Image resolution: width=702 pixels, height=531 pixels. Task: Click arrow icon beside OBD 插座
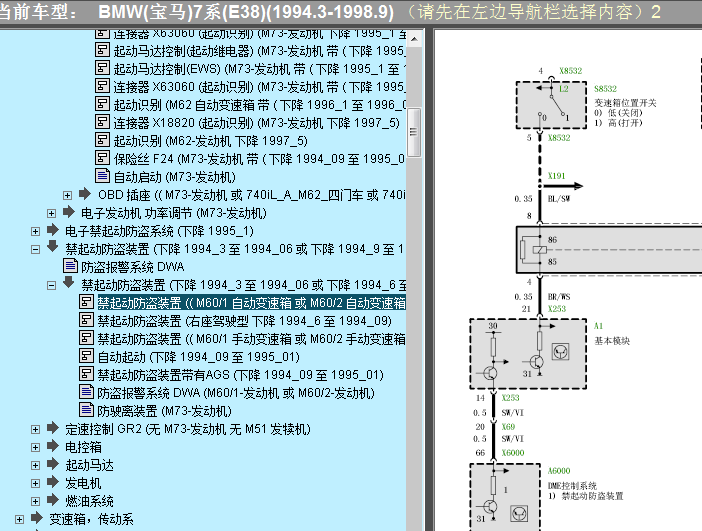[x=85, y=194]
